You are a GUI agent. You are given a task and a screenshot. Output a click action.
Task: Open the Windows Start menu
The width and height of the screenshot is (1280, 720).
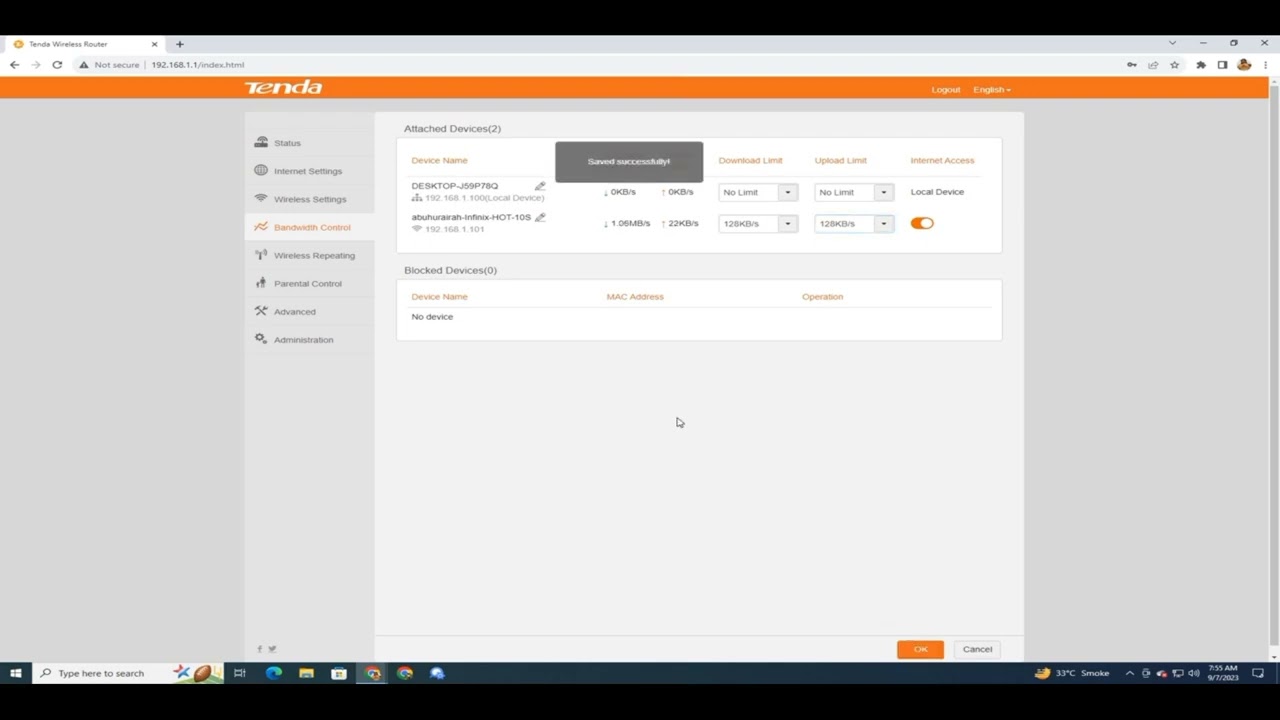point(15,673)
